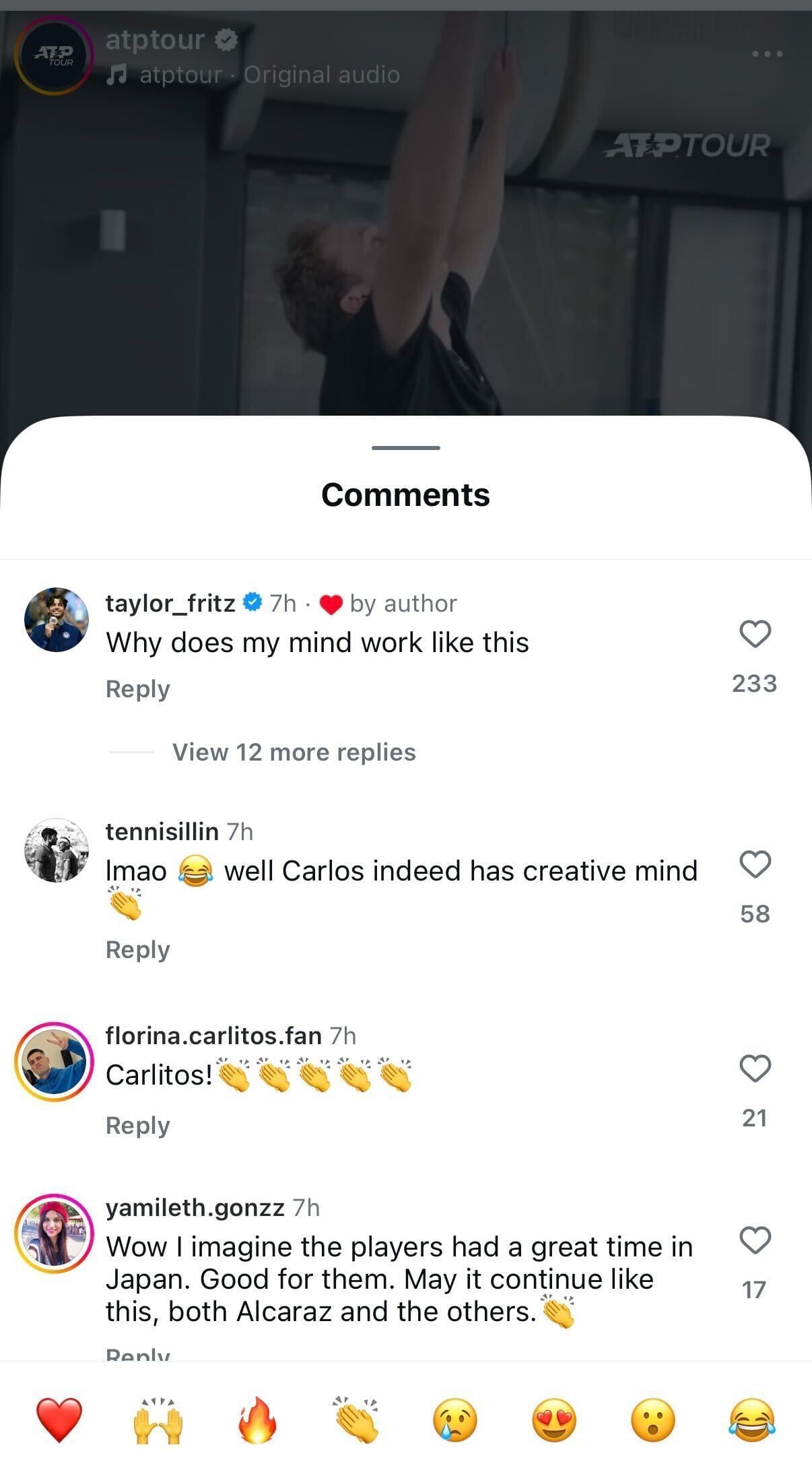Tap the Comments sheet drag handle
The height and width of the screenshot is (1472, 812).
click(x=405, y=448)
